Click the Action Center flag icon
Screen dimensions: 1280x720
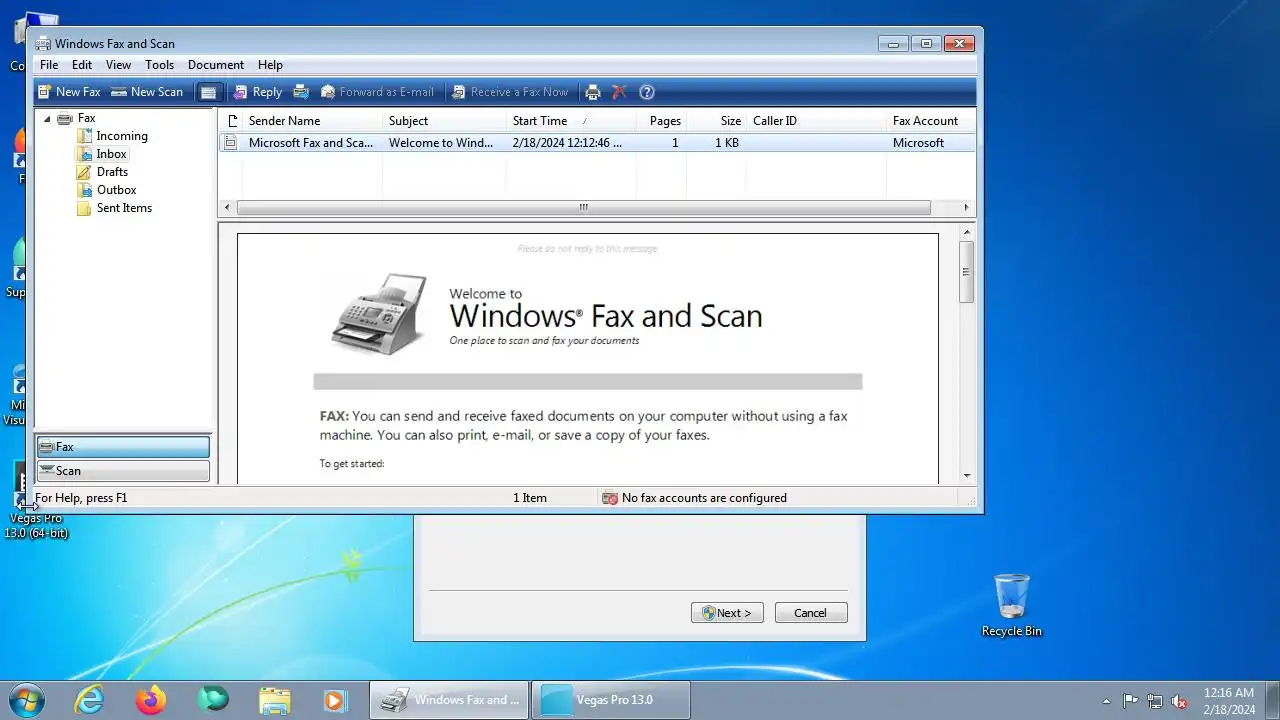point(1131,701)
